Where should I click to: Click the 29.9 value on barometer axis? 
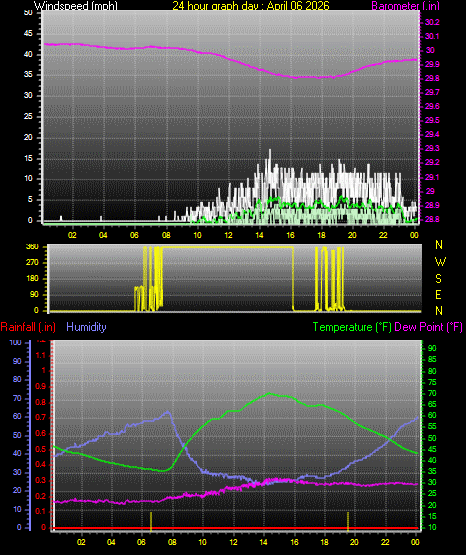coord(432,64)
